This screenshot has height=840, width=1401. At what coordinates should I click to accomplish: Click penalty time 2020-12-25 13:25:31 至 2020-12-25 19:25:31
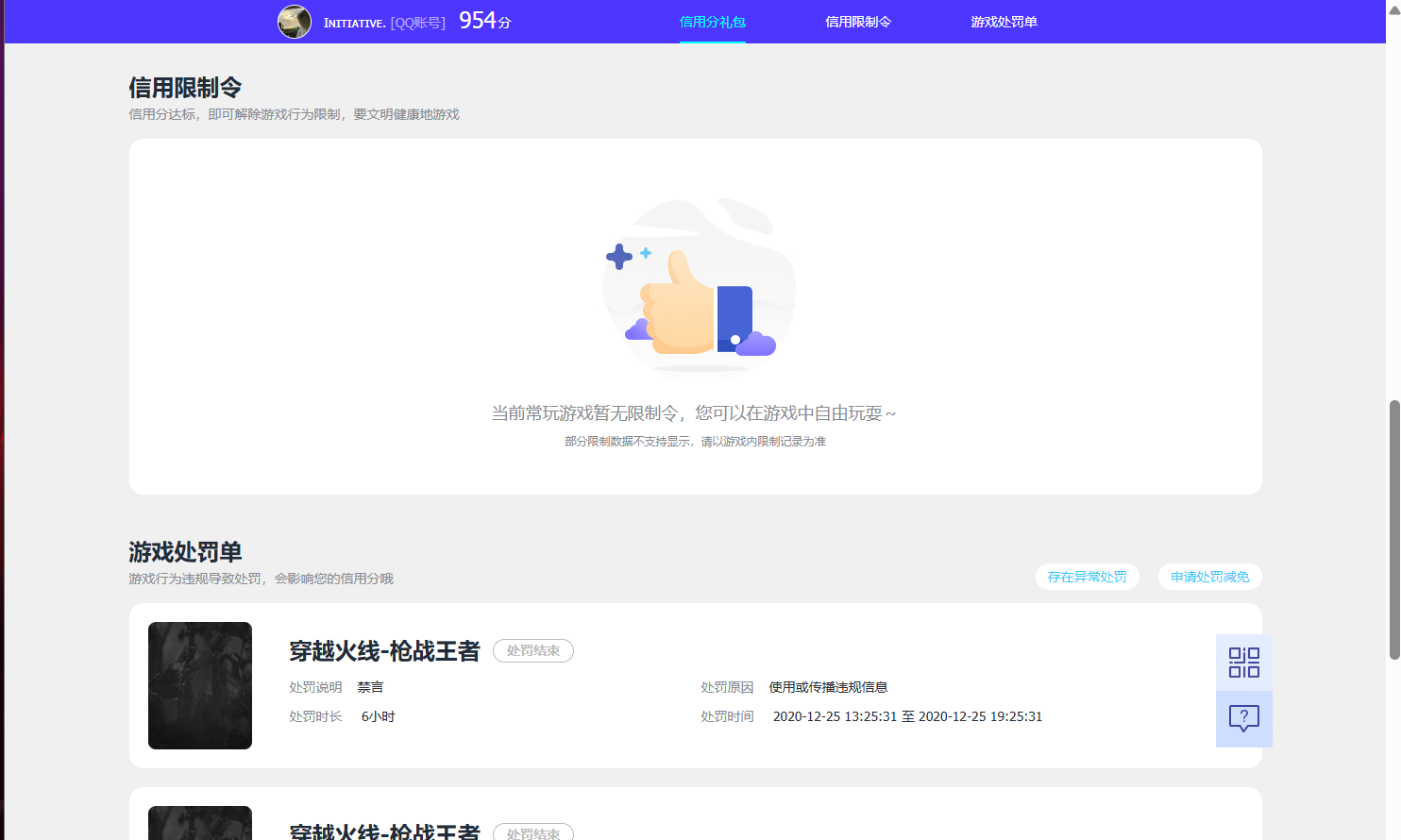tap(907, 716)
